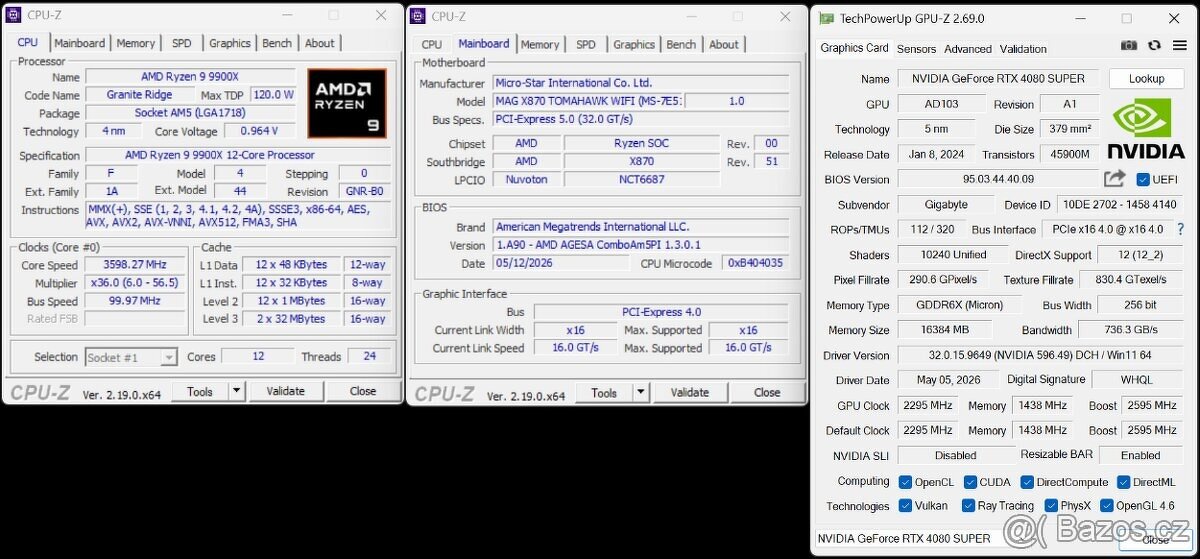Open the Bench tab in the motherboard CPU-Z window
1200x559 pixels.
point(681,44)
